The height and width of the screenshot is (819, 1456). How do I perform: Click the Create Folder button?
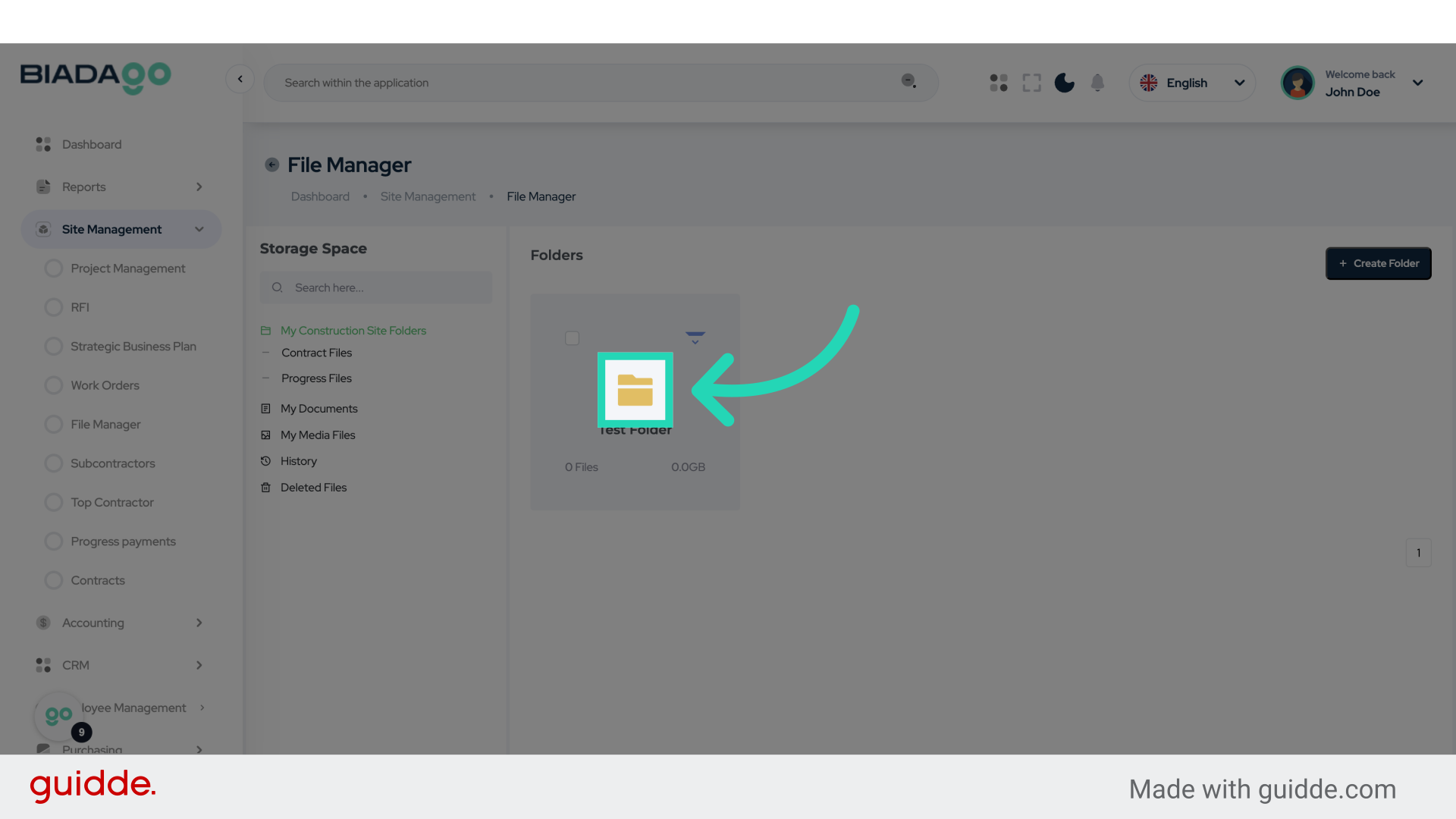1378,263
